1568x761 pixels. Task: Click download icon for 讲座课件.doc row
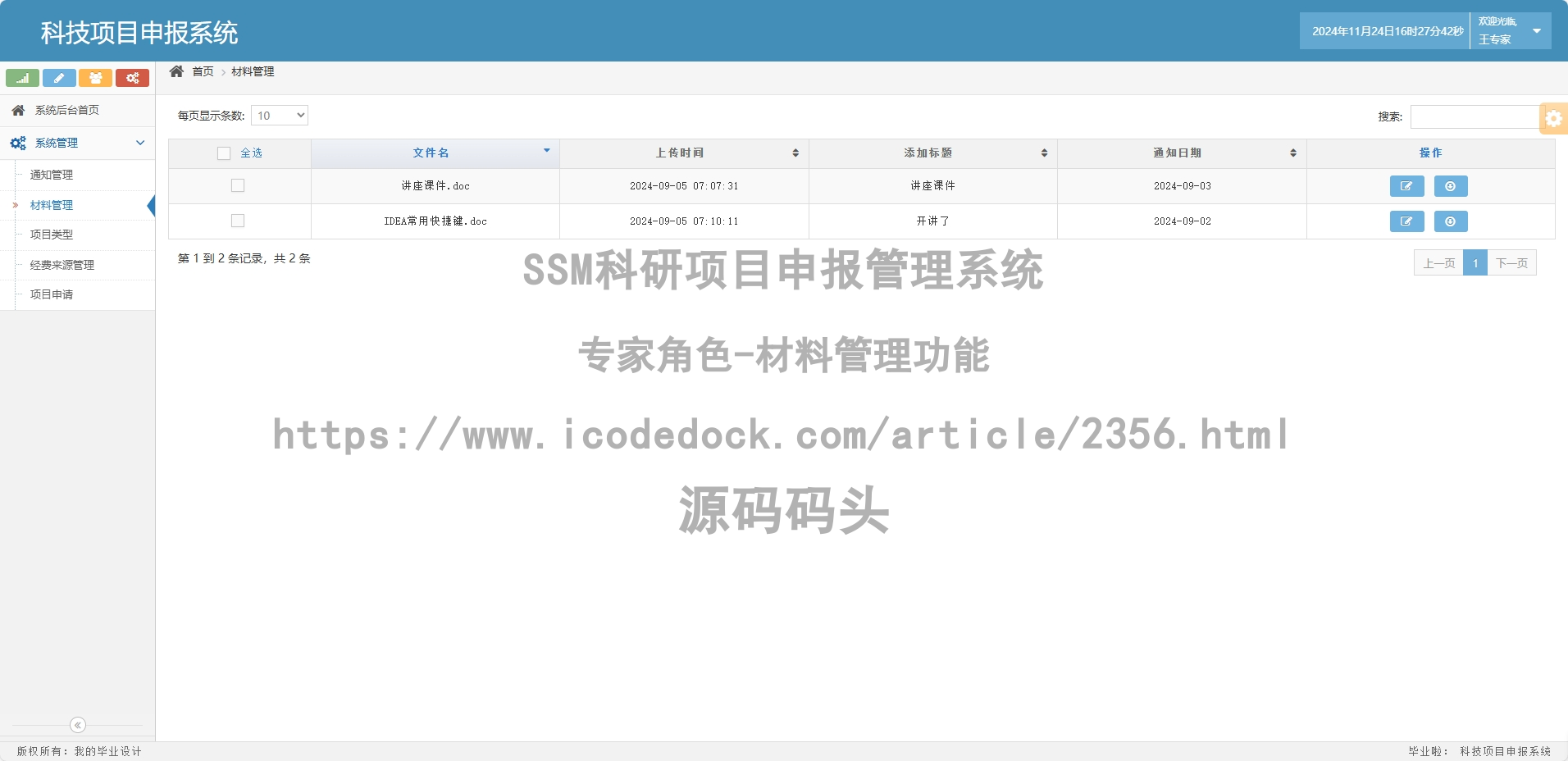coord(1451,186)
